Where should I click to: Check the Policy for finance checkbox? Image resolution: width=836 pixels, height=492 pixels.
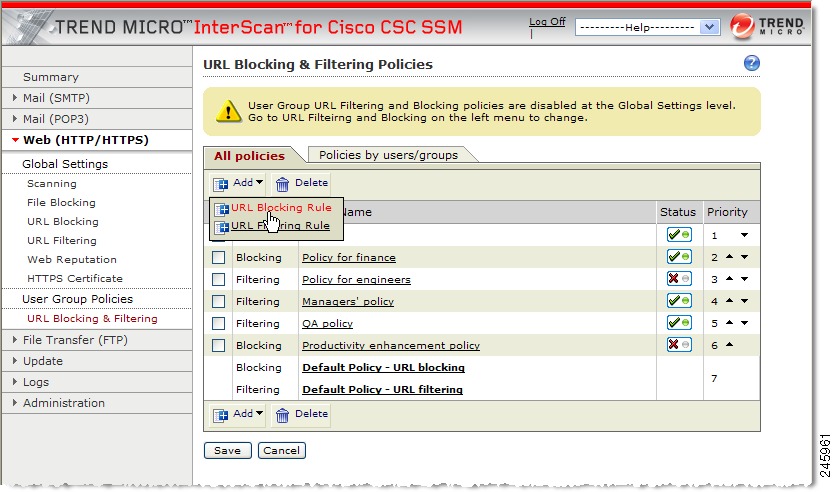coord(219,257)
